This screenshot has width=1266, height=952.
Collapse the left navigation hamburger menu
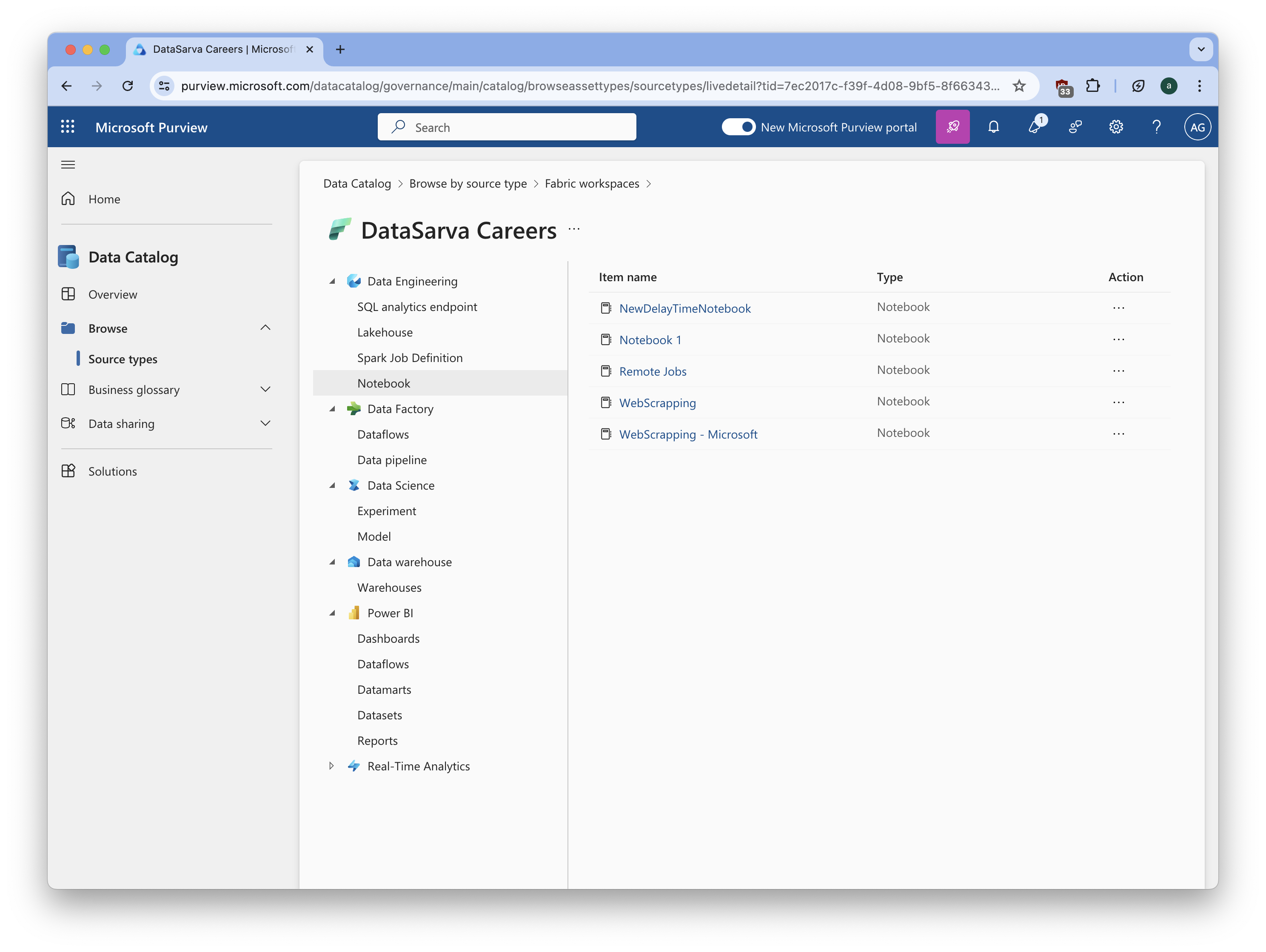68,165
